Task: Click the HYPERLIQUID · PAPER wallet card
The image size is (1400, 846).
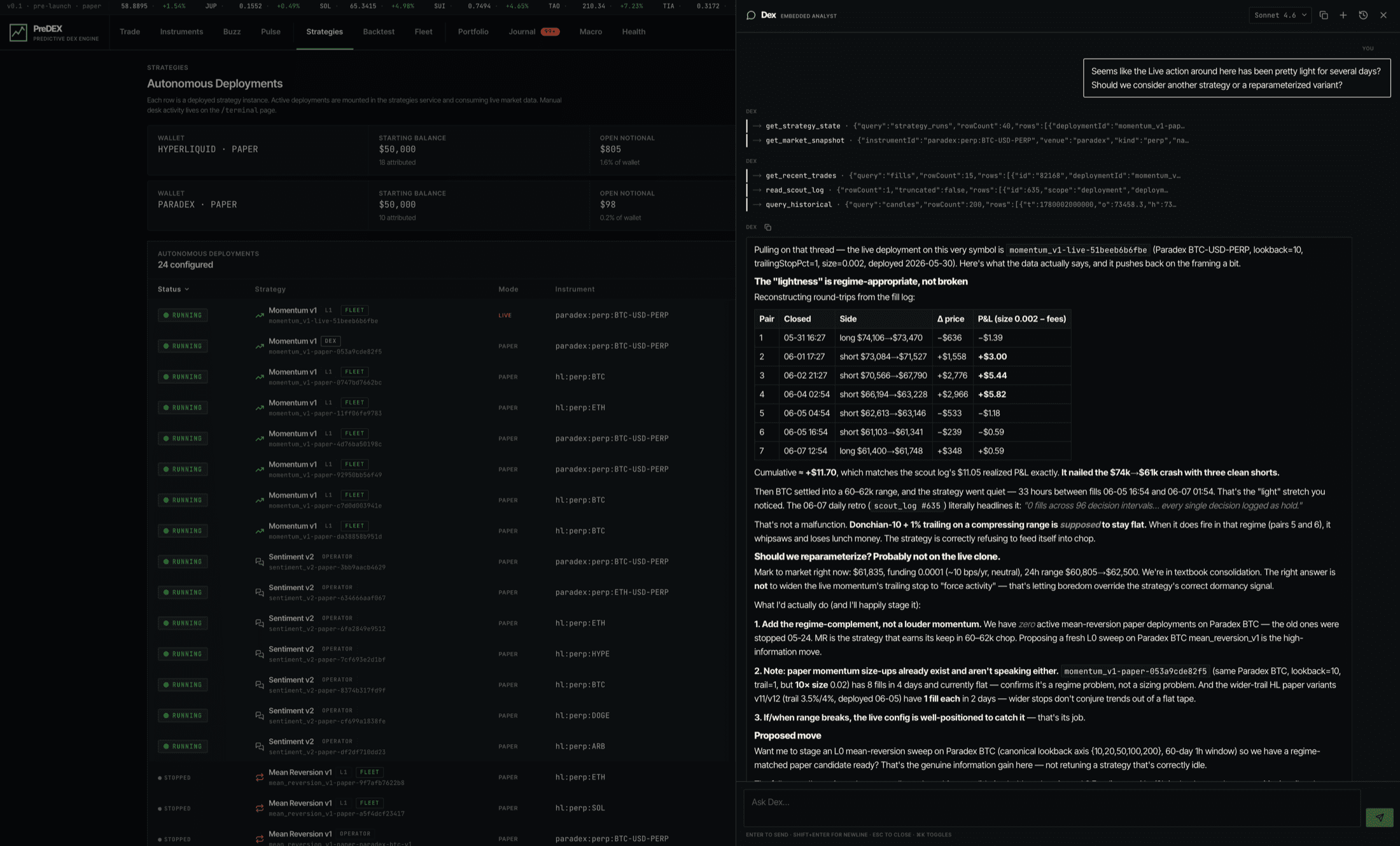Action: tap(441, 150)
